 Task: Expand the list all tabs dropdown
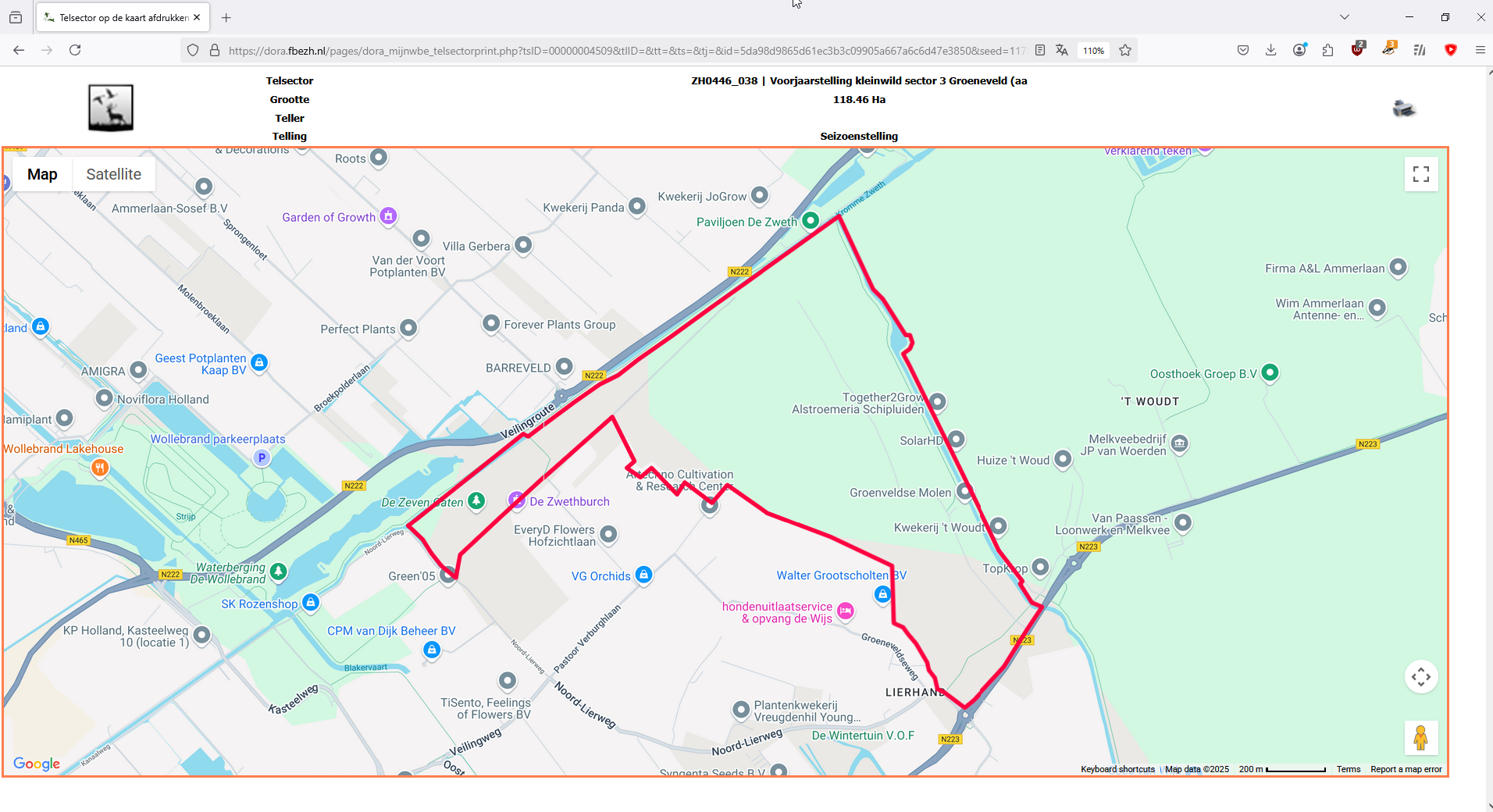point(1345,17)
